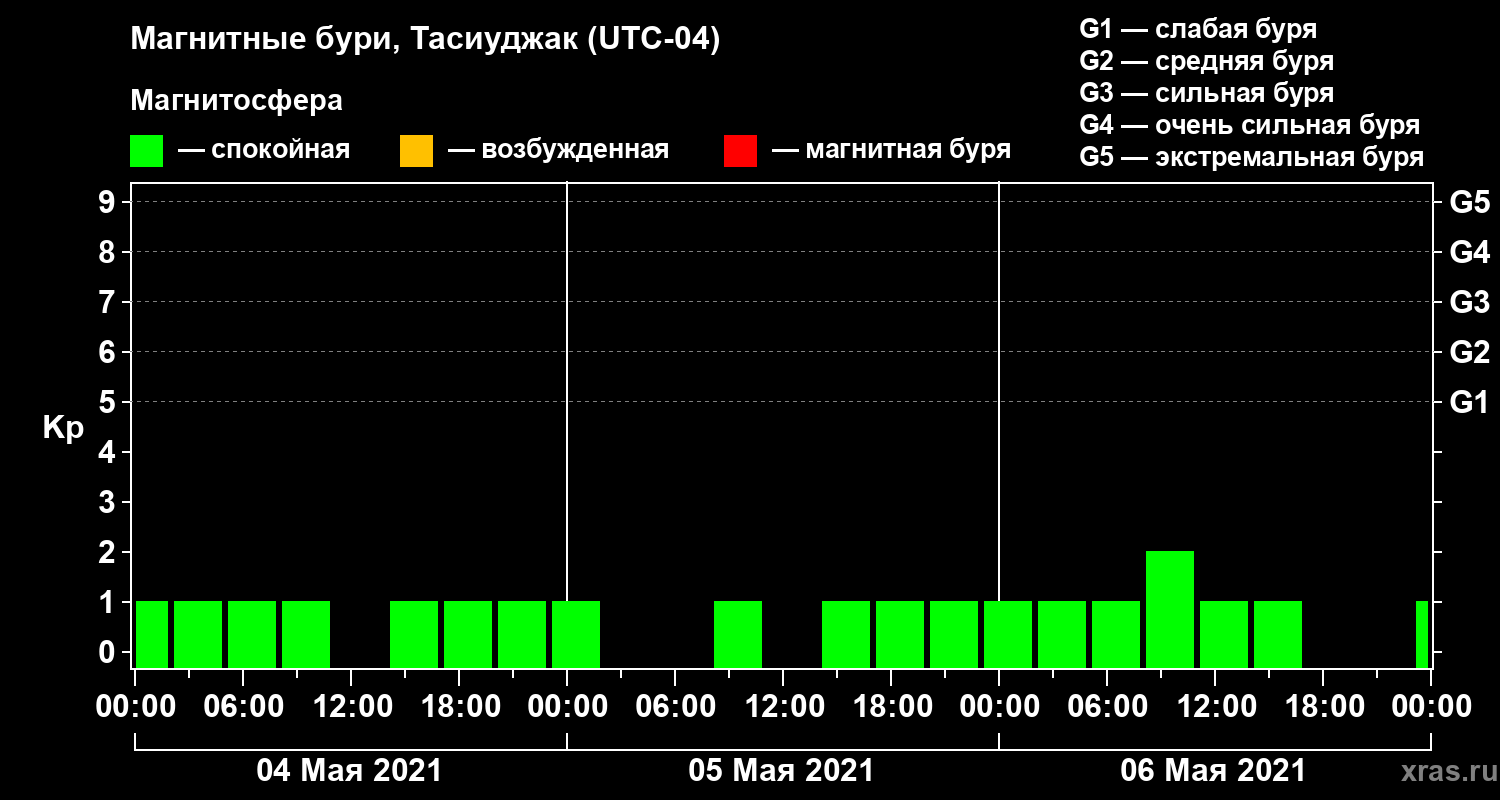
Task: Click the '04 Мая 2021' date label
Action: [349, 771]
